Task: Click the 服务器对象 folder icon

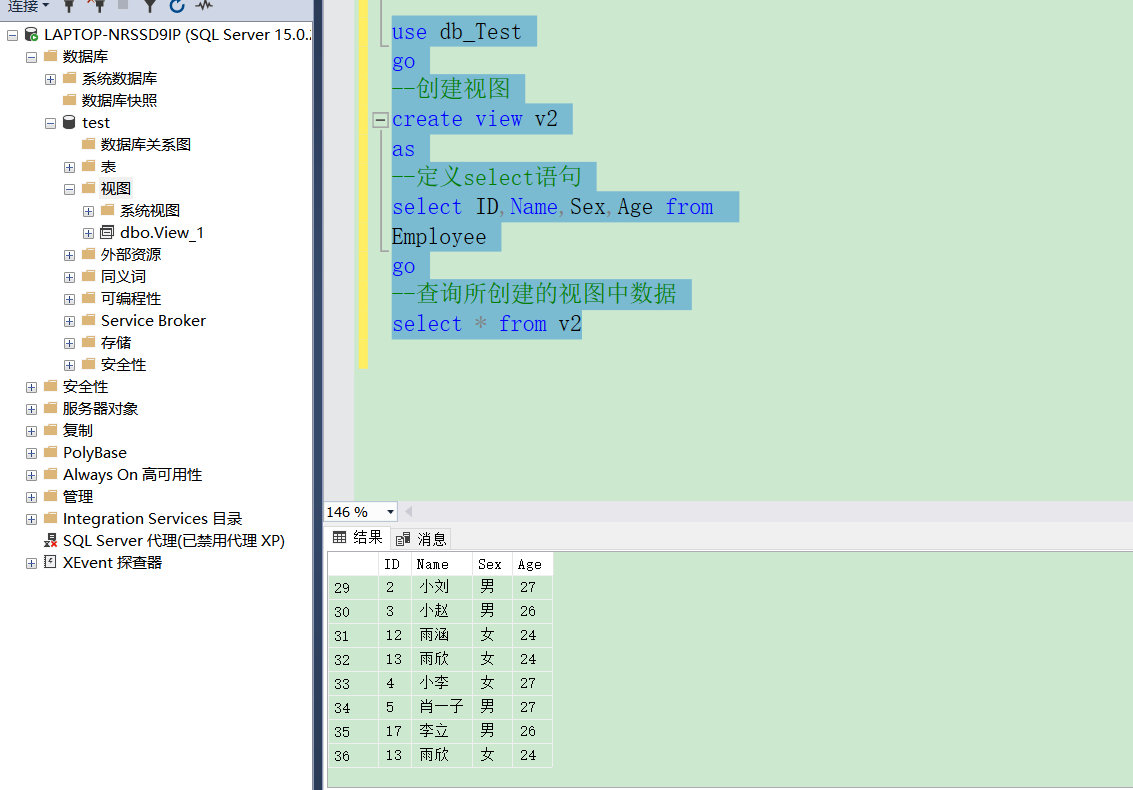Action: 51,408
